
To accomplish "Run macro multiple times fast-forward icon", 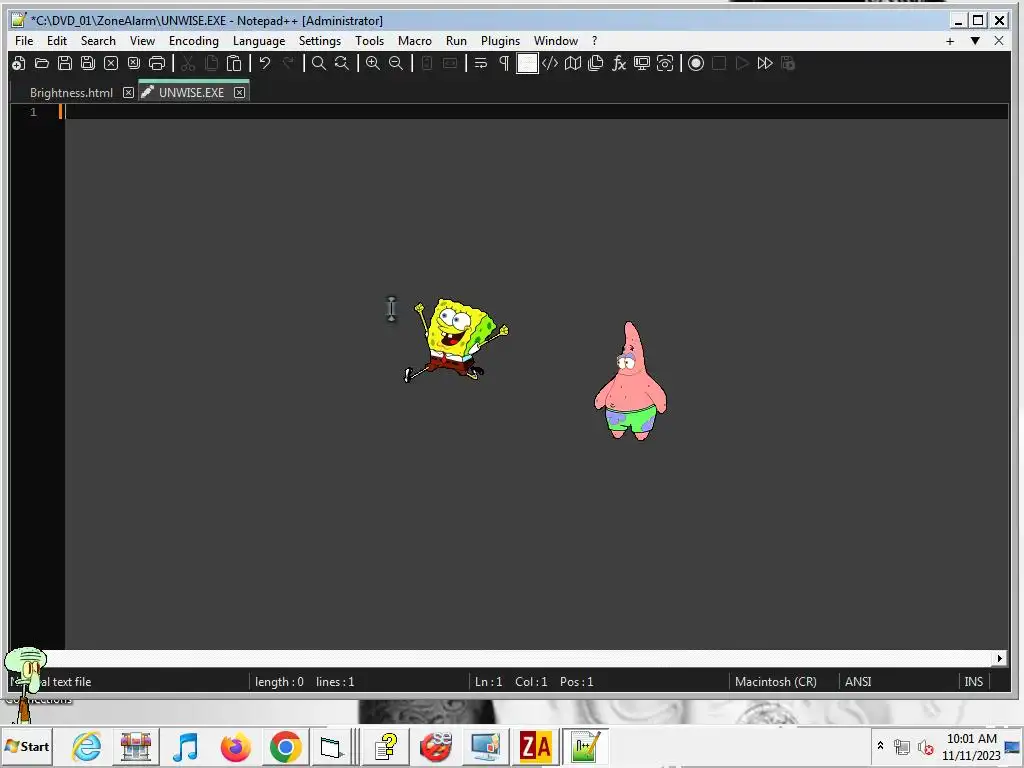I will click(765, 63).
